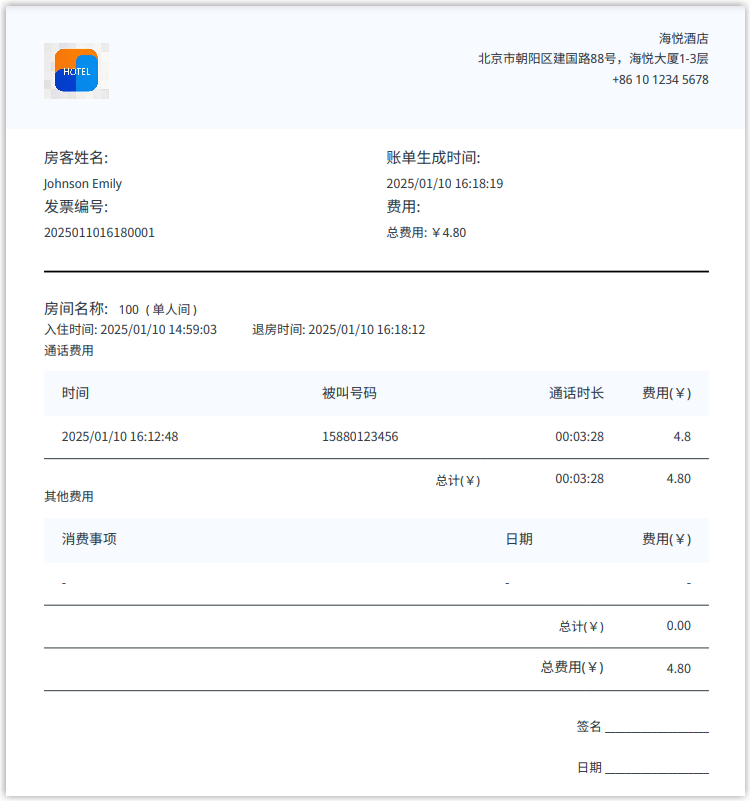The image size is (751, 802).
Task: Click the 被叫号码 column header
Action: point(349,394)
